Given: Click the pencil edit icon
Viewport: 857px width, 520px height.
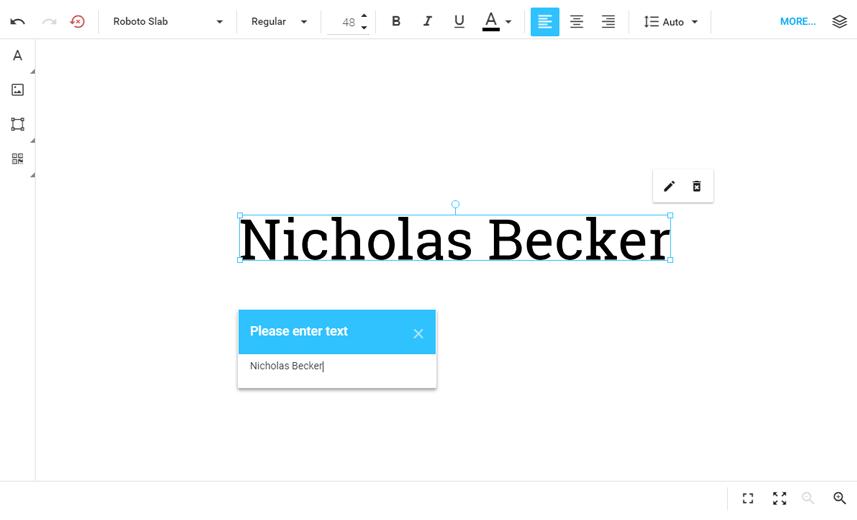Looking at the screenshot, I should [x=669, y=186].
